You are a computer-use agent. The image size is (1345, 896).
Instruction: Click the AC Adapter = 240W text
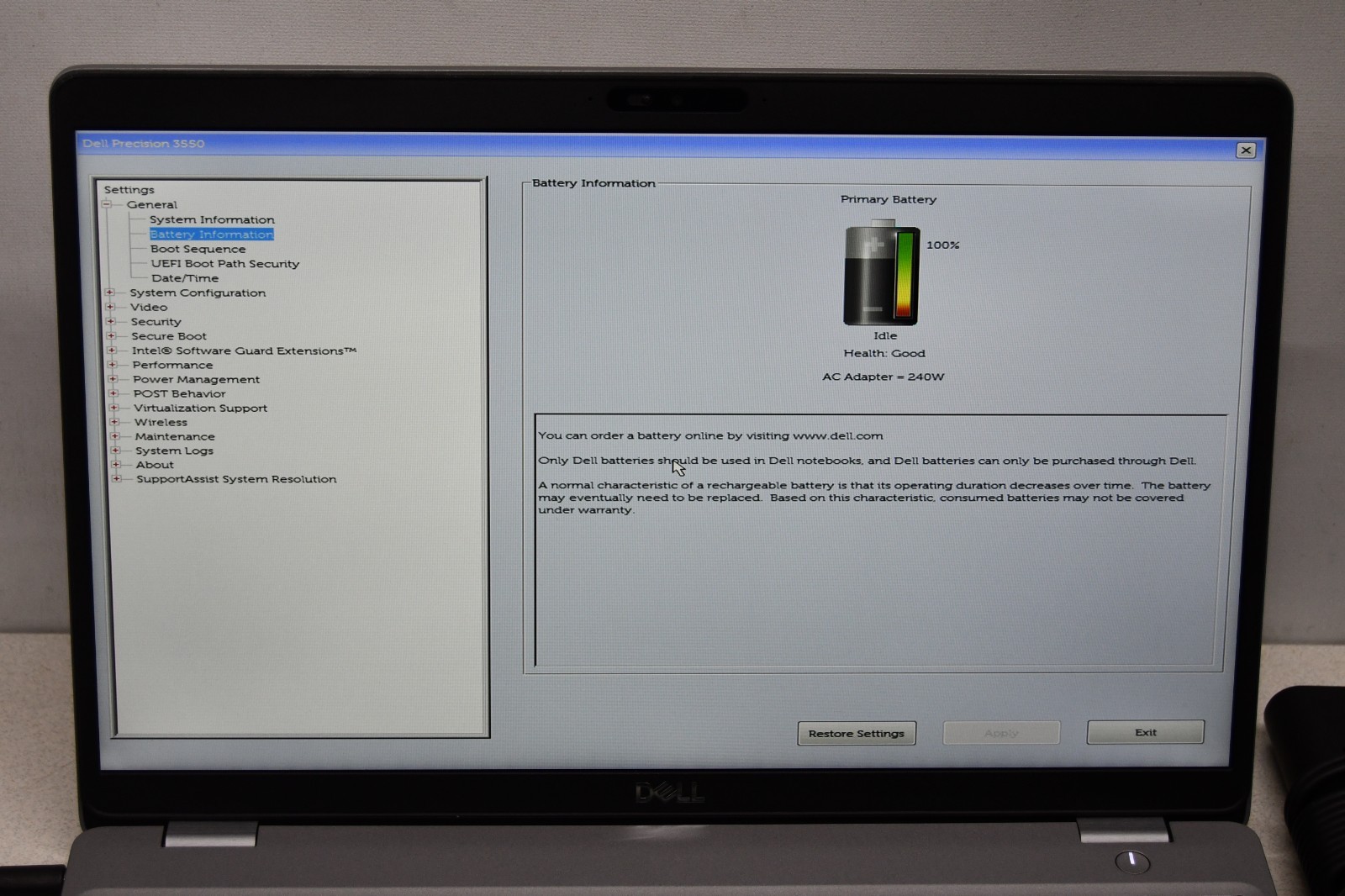click(x=883, y=377)
